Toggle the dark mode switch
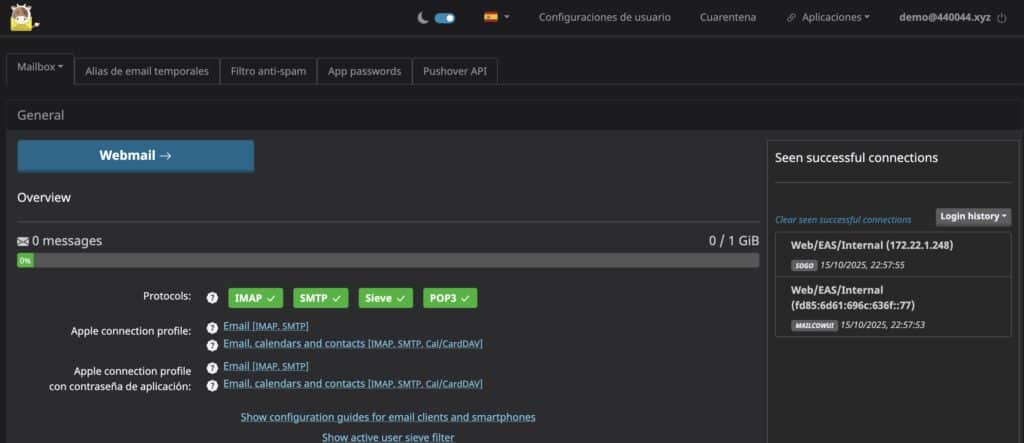This screenshot has height=443, width=1024. pos(444,17)
